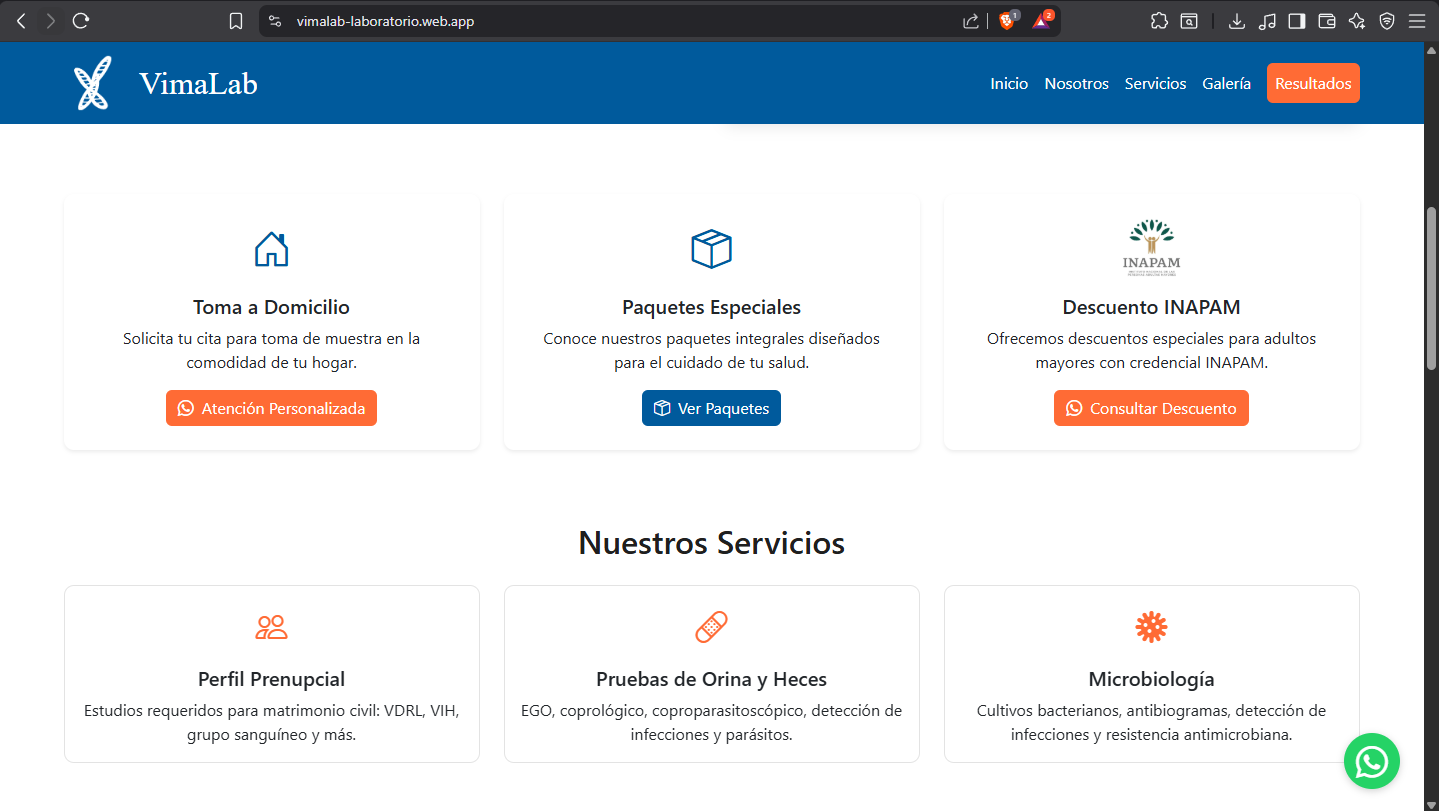This screenshot has width=1439, height=811.
Task: Click the Microbiología virus icon
Action: point(1151,627)
